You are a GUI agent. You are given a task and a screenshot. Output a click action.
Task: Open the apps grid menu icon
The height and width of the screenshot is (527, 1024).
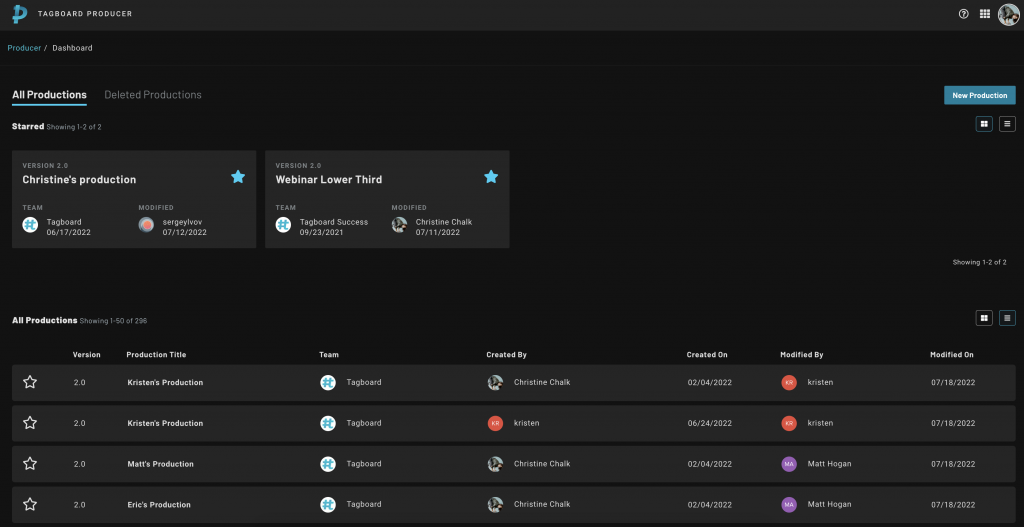coord(985,14)
